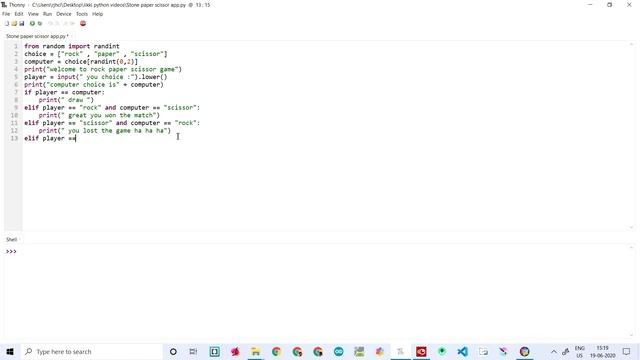640x360 pixels.
Task: Start debugging with the bug icon
Action: coord(40,24)
